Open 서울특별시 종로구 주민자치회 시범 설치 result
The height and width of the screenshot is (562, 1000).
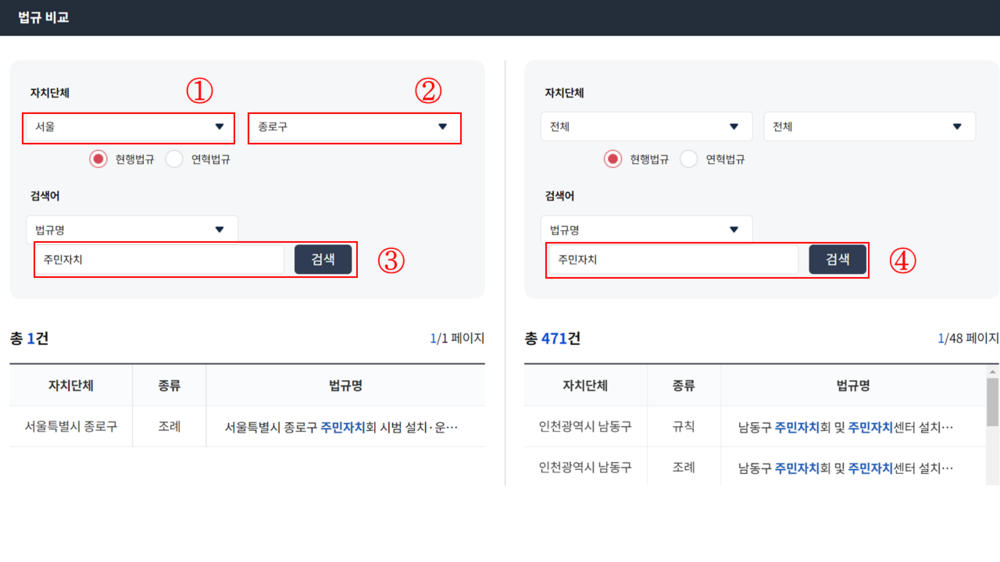[x=341, y=427]
